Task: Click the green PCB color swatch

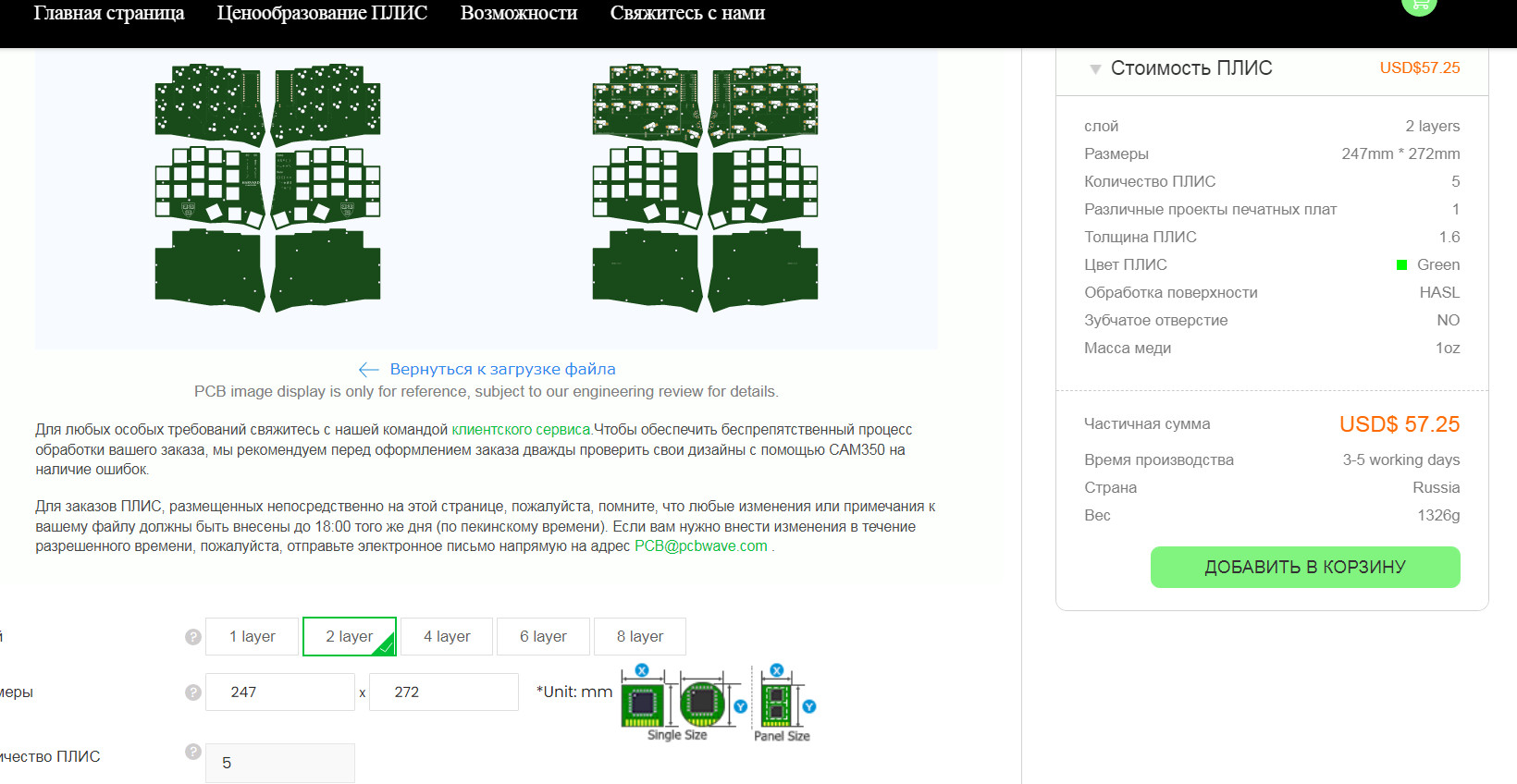Action: [x=1401, y=265]
